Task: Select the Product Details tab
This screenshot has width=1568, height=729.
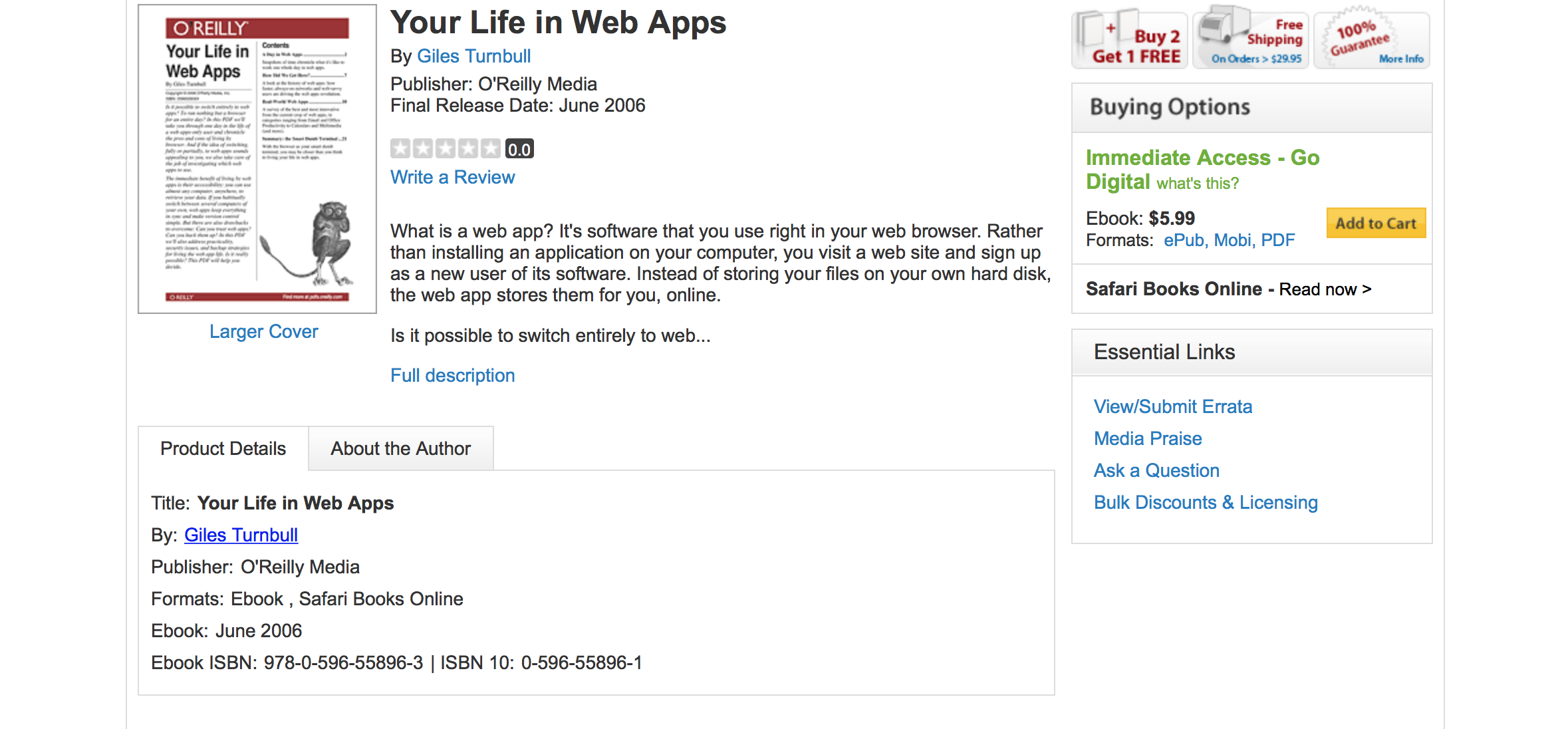Action: [223, 448]
